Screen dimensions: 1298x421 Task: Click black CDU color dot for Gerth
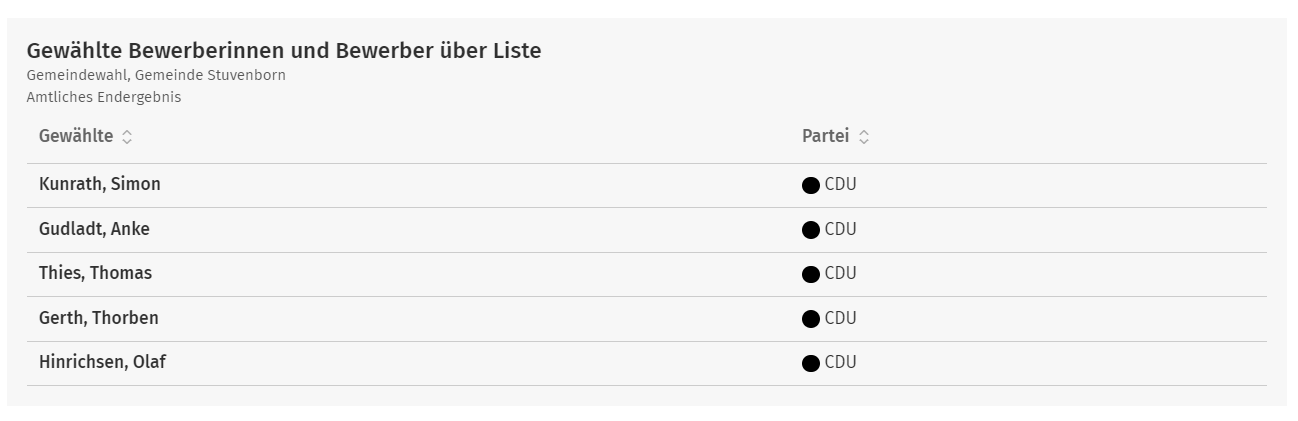(x=811, y=319)
